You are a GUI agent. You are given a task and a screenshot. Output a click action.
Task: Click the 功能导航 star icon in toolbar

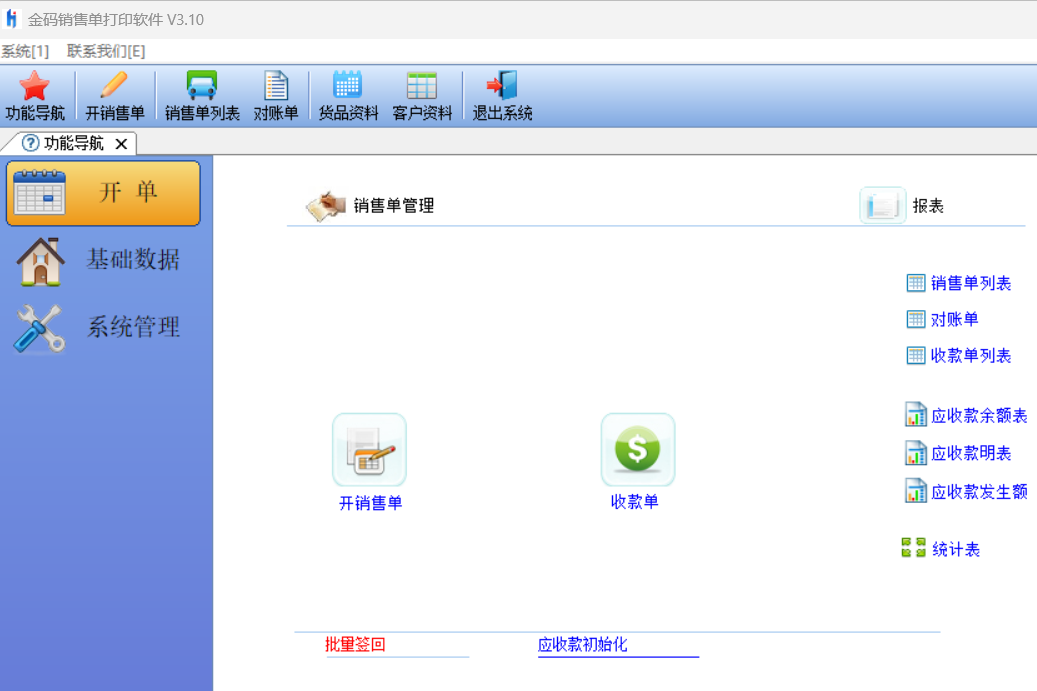click(x=34, y=87)
